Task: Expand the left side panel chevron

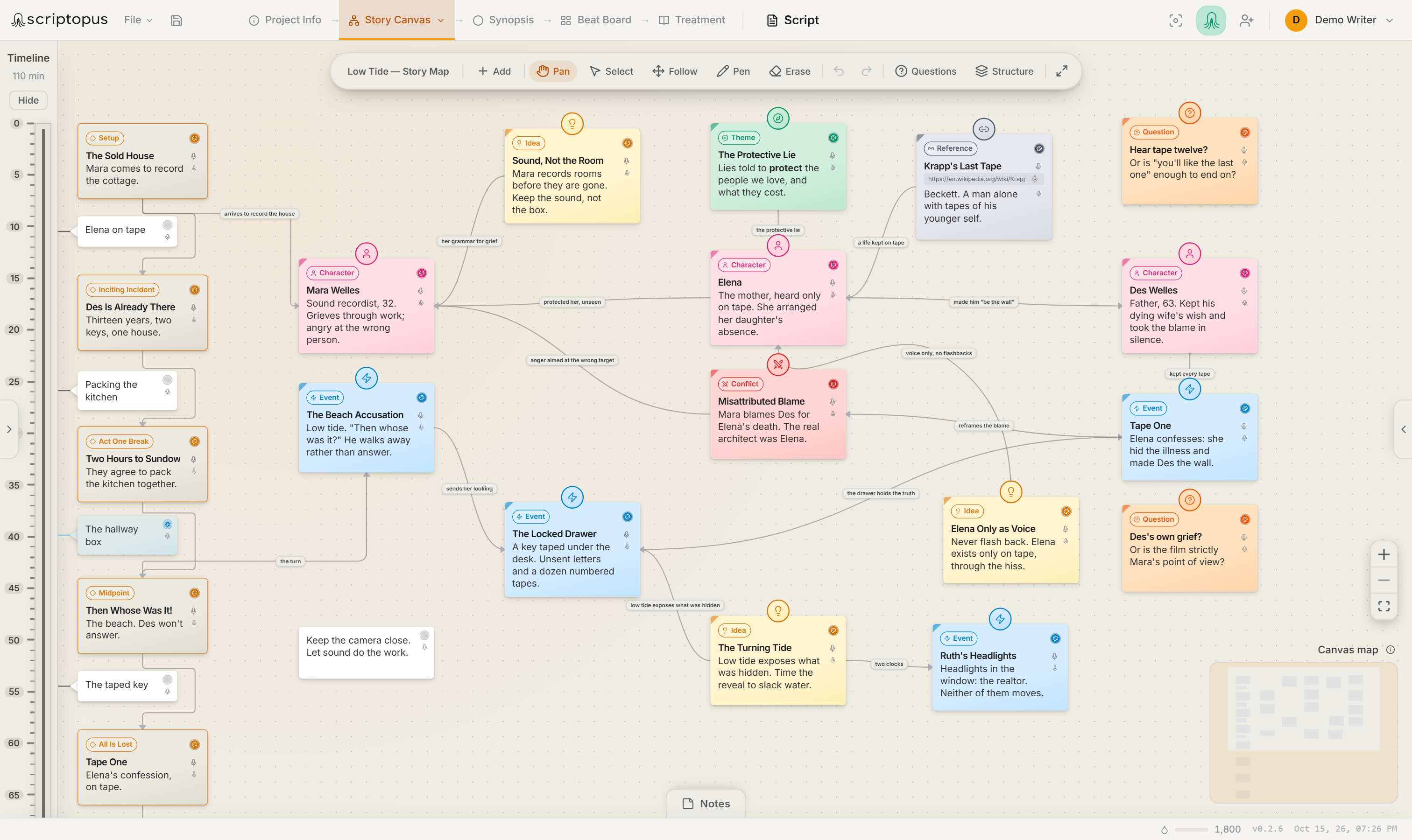Action: (8, 429)
